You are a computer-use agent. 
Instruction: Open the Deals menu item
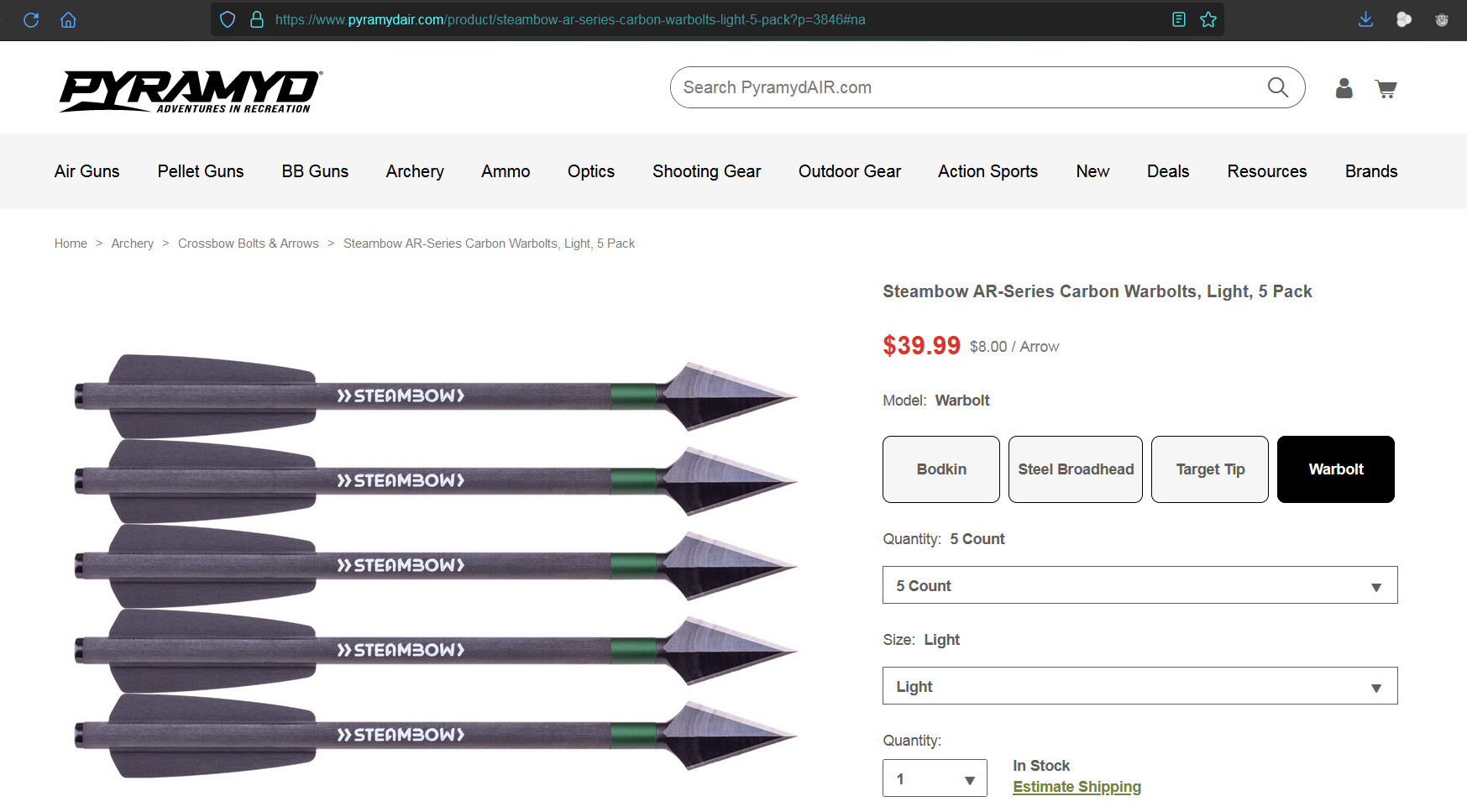1168,171
